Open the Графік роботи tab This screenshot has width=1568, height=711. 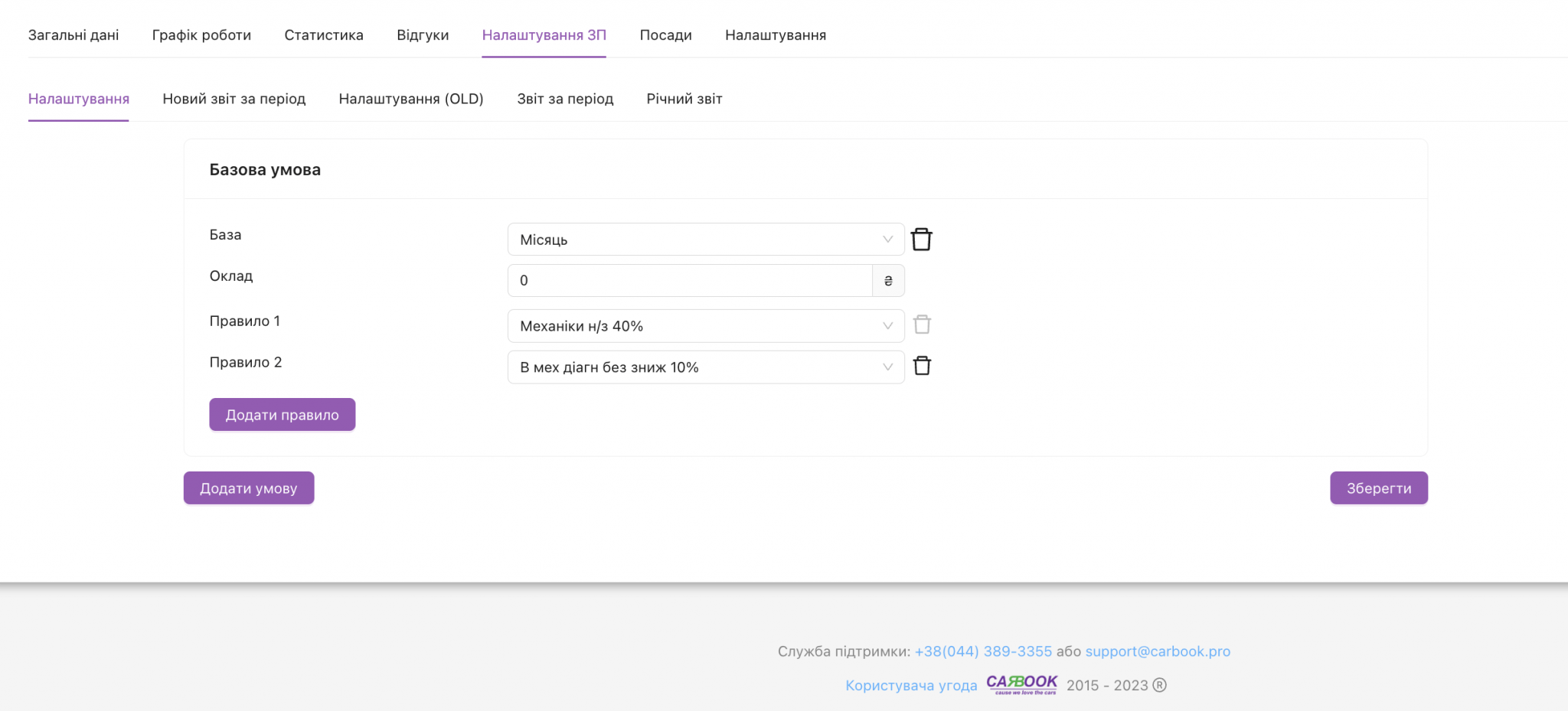coord(201,35)
